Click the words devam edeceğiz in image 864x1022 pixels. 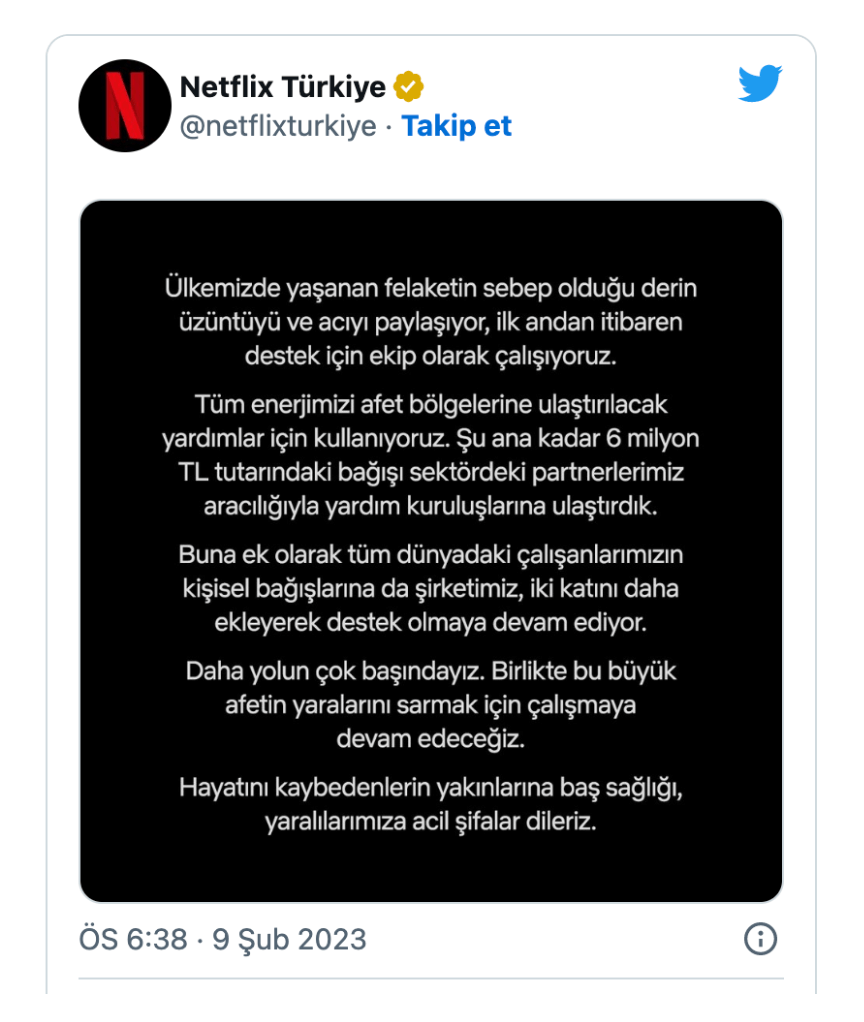point(431,739)
